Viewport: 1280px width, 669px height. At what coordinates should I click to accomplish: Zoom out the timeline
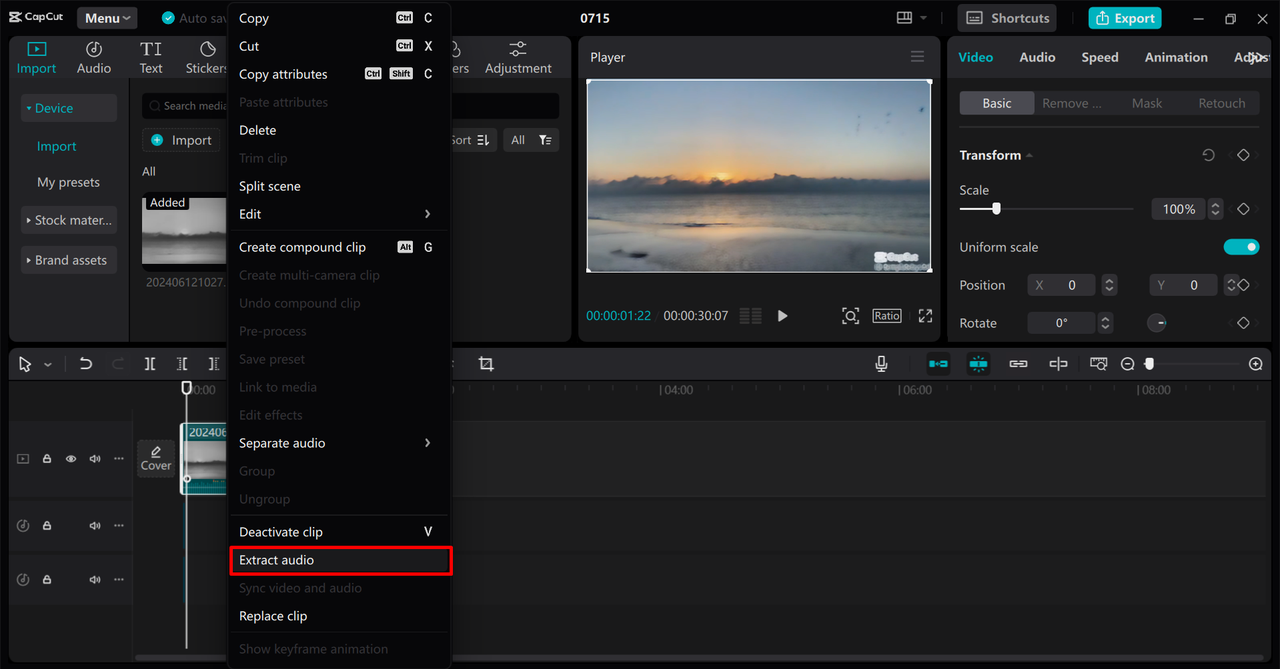point(1127,364)
